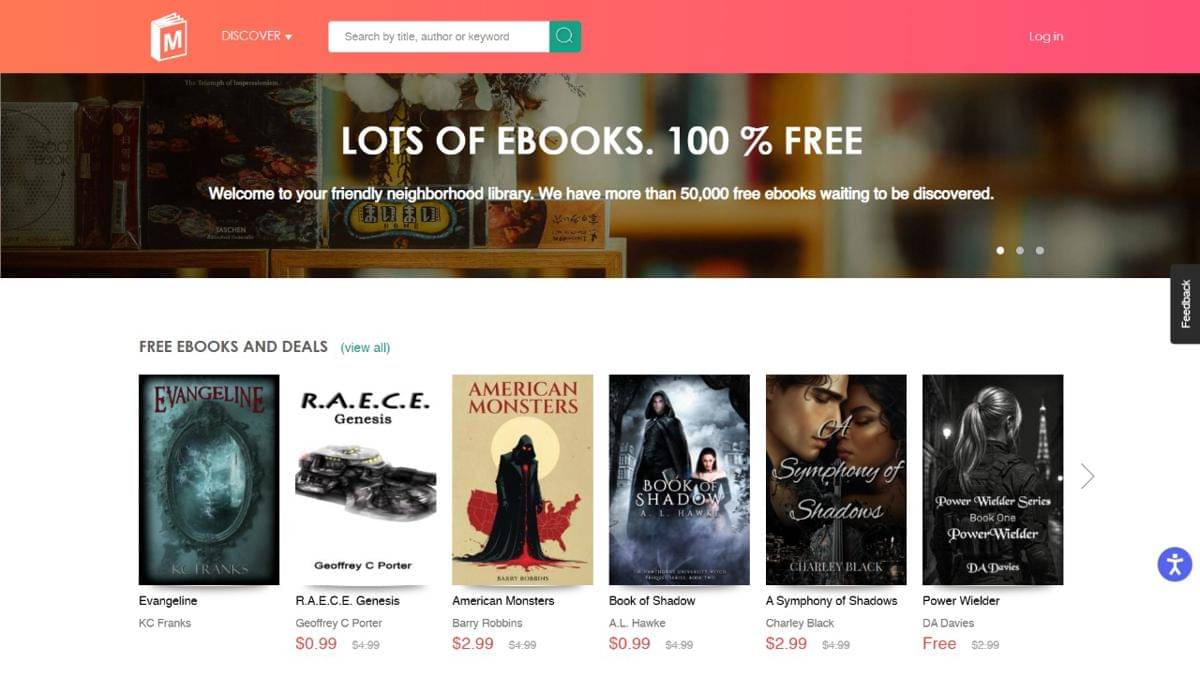
Task: Expand the Discover dropdown menu
Action: tap(257, 36)
